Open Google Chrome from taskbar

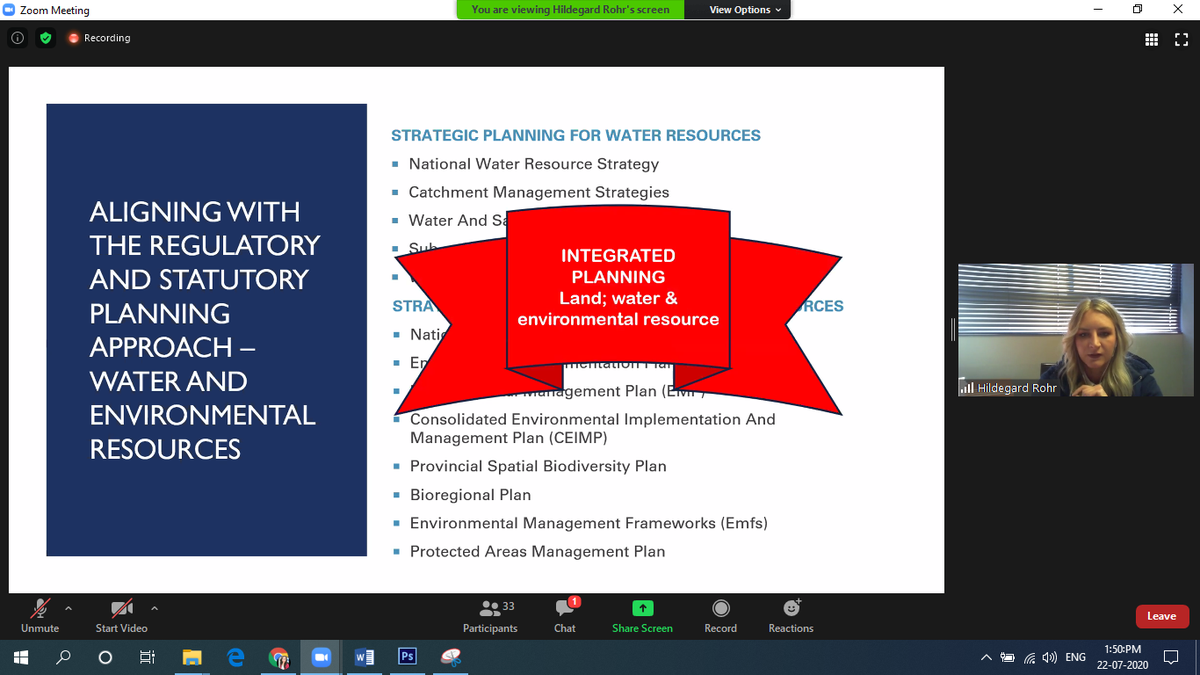[279, 658]
